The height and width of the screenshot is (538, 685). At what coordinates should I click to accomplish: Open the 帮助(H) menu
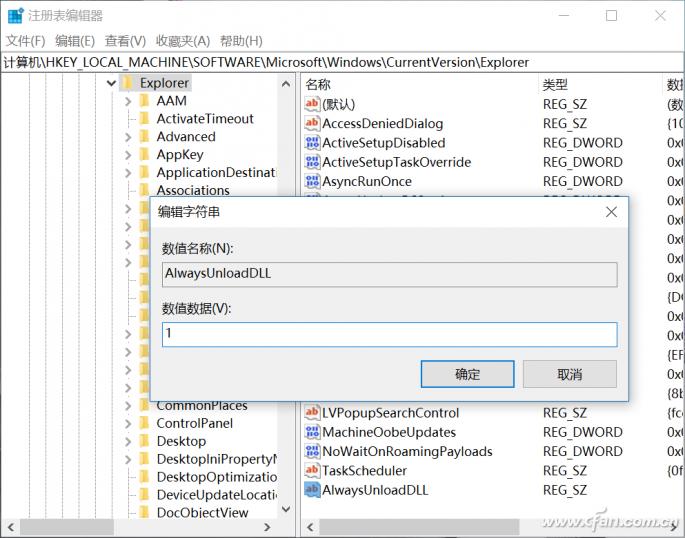(241, 41)
